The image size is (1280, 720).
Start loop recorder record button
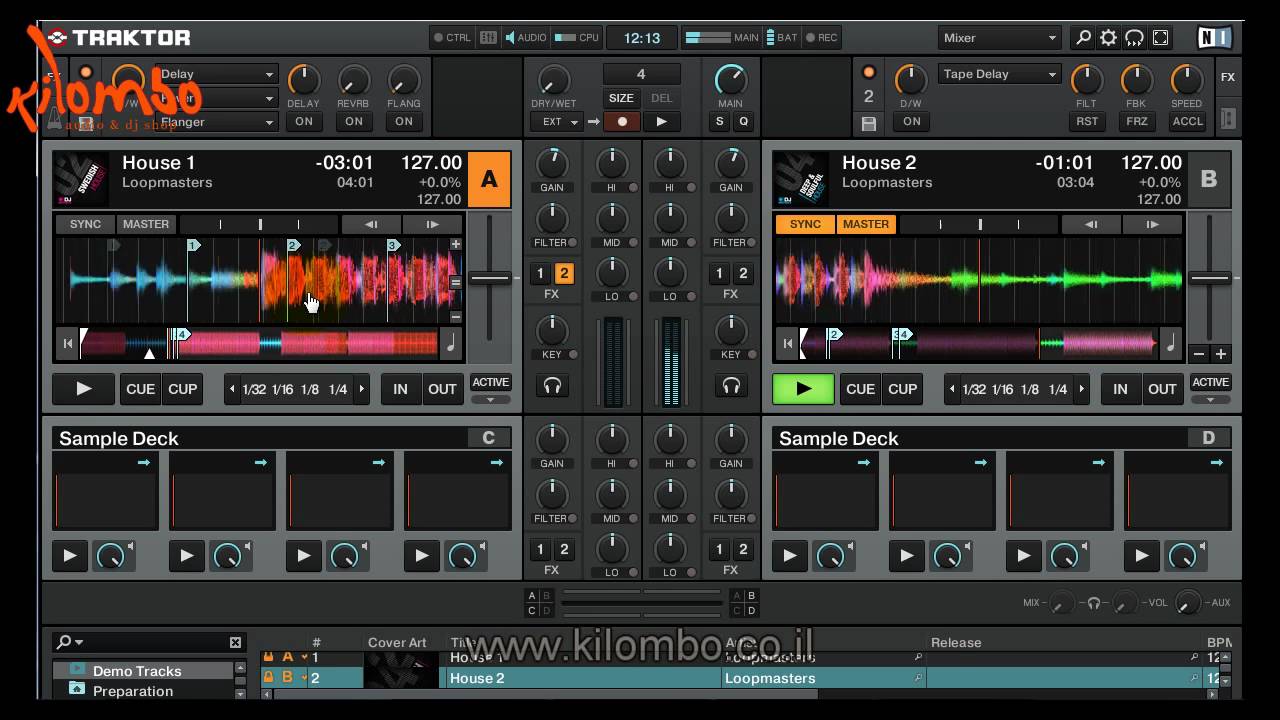coord(622,121)
